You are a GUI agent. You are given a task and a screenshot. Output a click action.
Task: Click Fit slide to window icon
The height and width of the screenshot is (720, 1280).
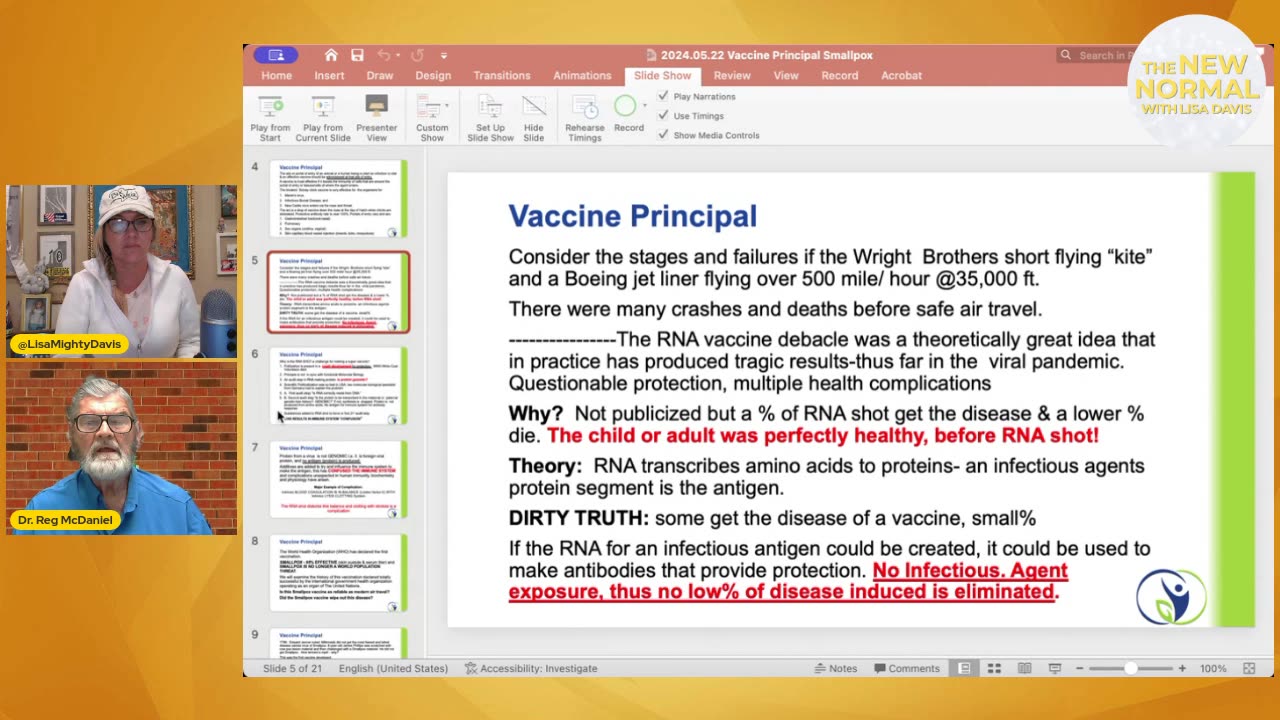(1249, 668)
